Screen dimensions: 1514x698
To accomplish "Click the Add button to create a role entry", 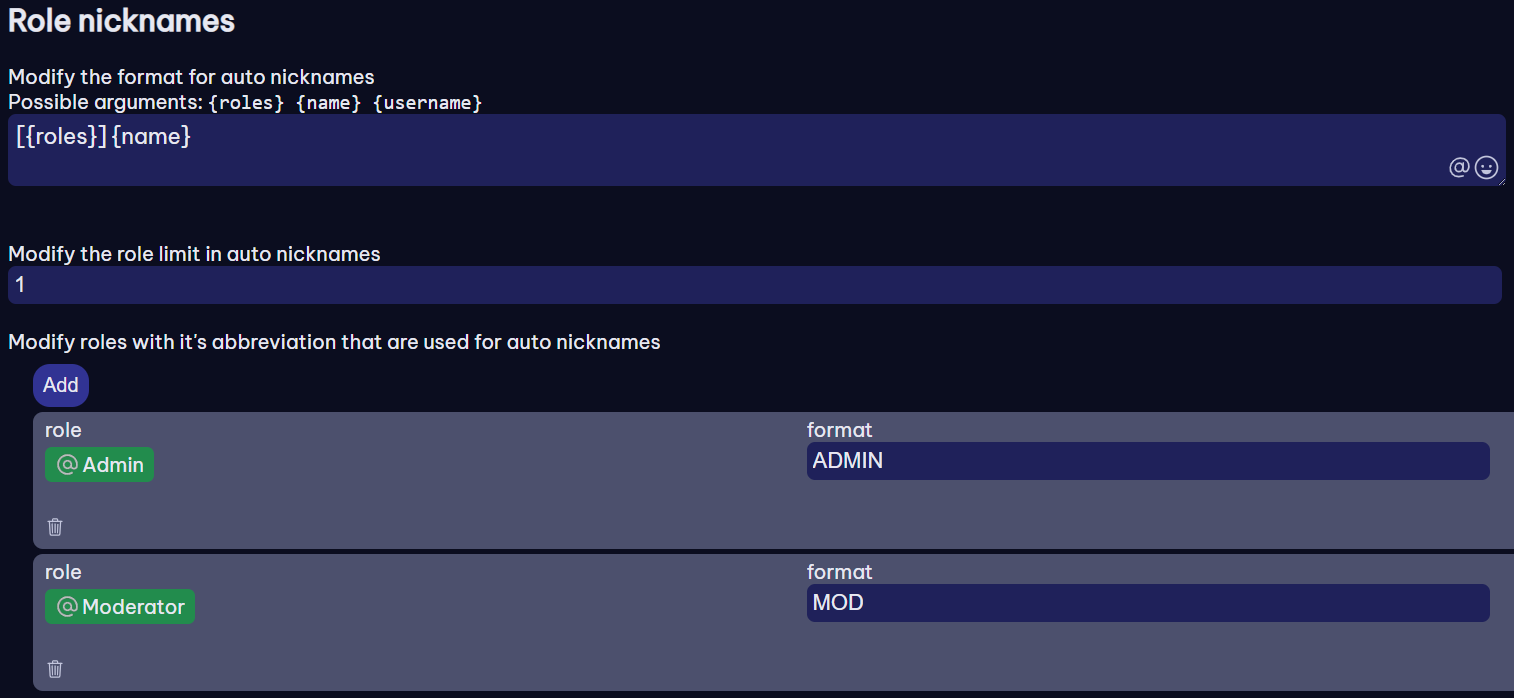I will pos(60,385).
